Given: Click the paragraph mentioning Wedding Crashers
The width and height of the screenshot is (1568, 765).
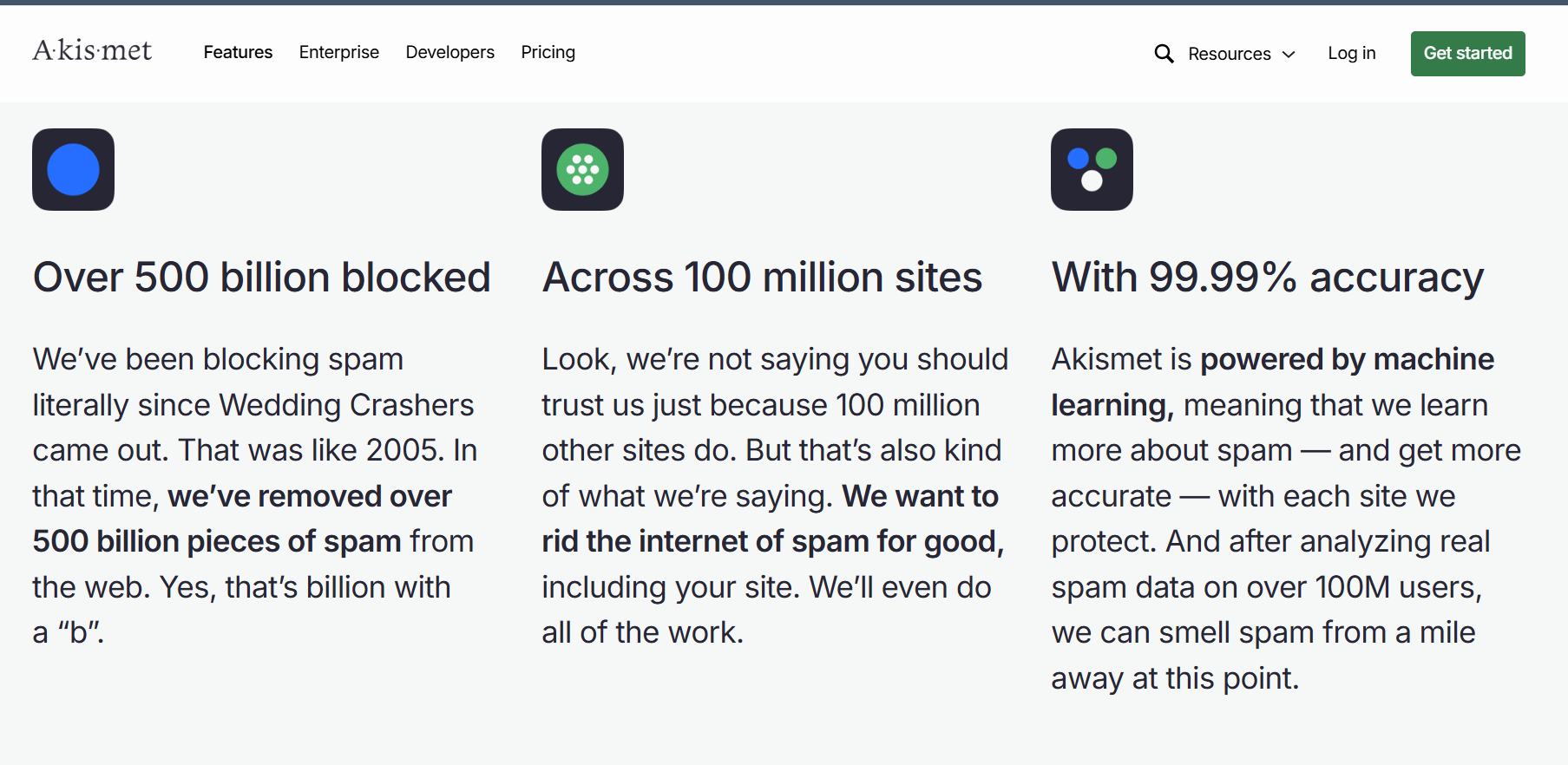Looking at the screenshot, I should 253,405.
